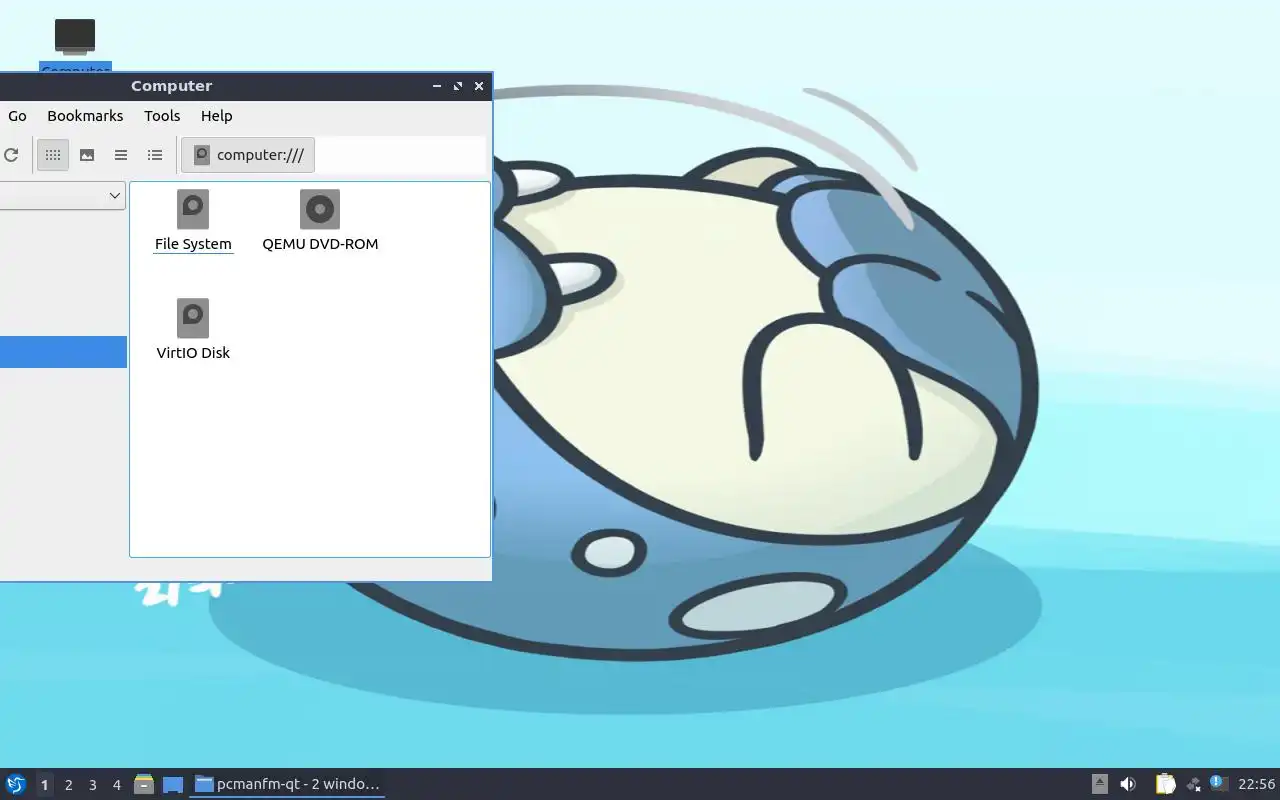Click the File System label text
1280x800 pixels.
tap(193, 244)
